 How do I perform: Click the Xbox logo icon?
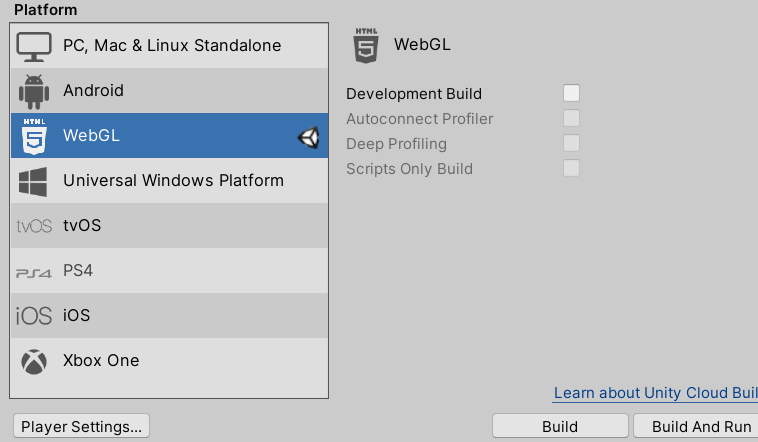point(34,362)
